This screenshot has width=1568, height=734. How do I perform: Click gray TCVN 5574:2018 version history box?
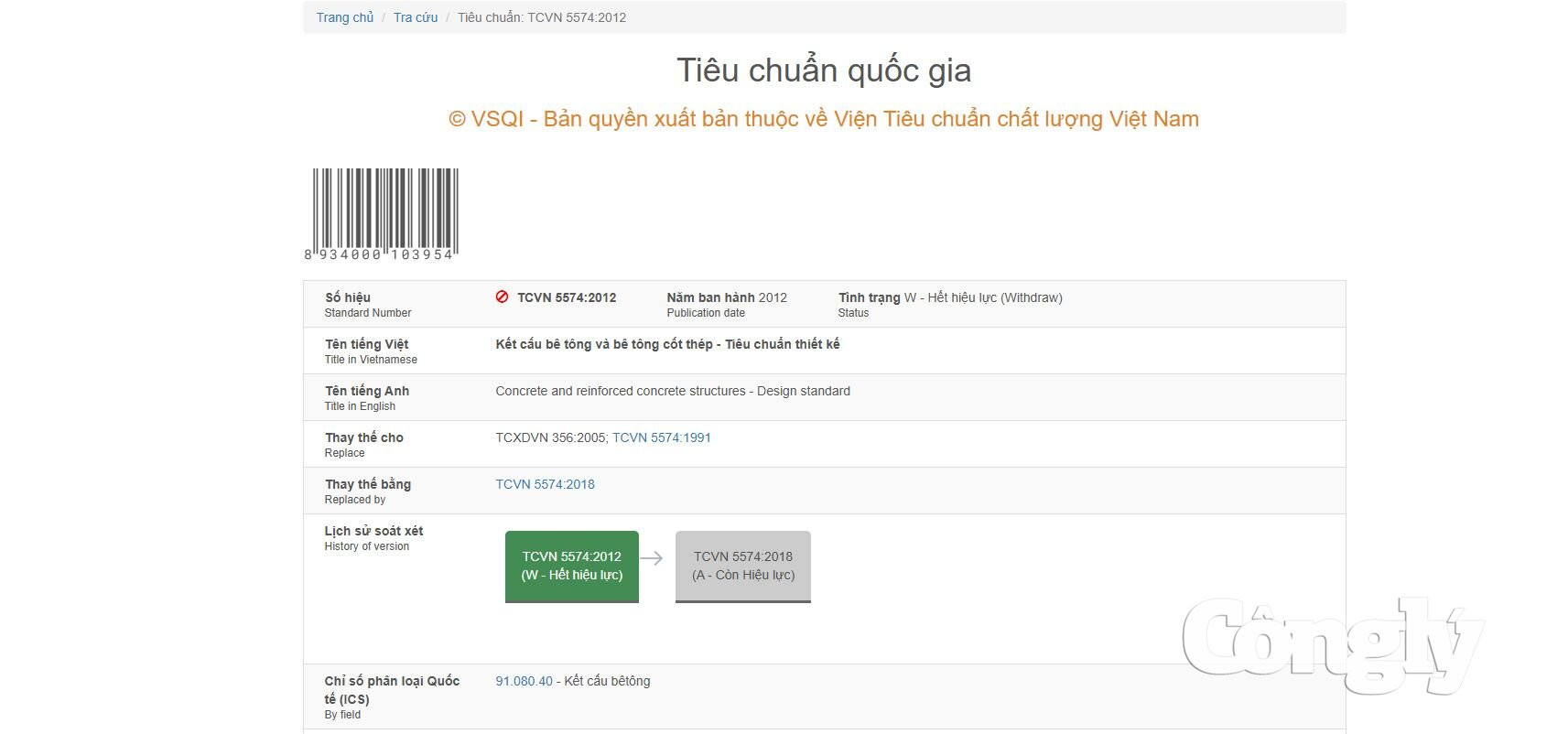tap(743, 567)
